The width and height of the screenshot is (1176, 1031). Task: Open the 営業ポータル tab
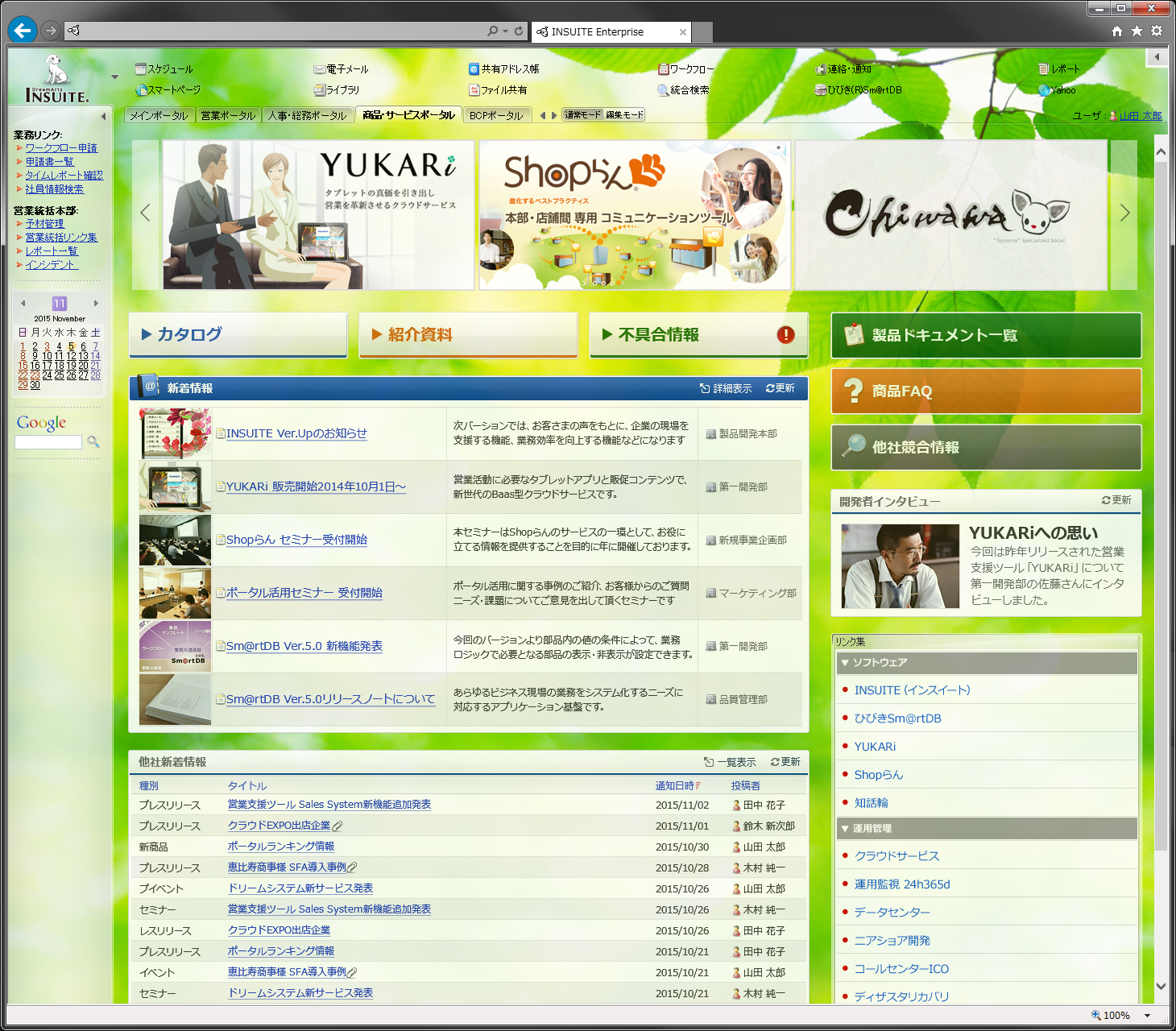228,115
